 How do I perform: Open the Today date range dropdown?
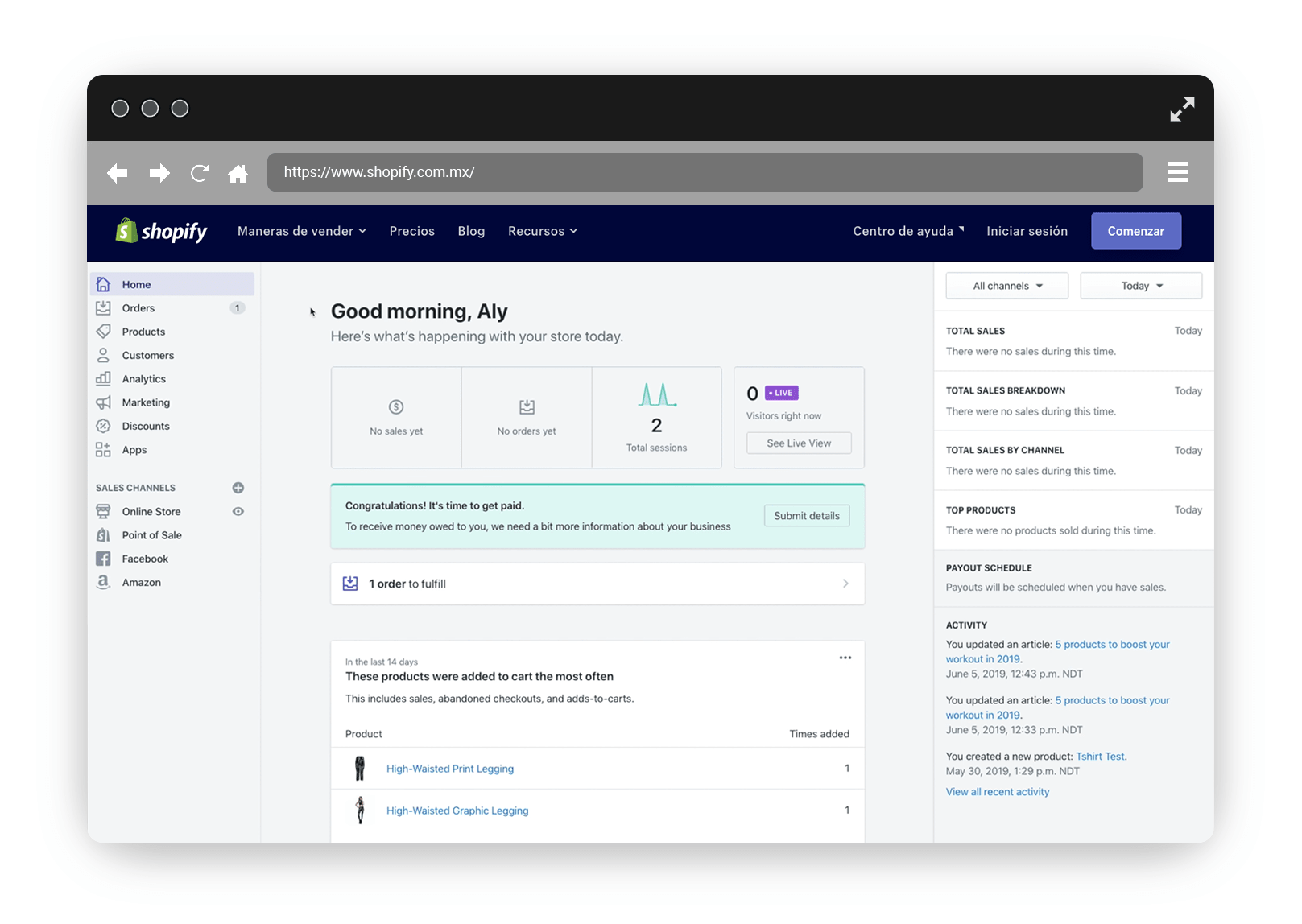1141,286
